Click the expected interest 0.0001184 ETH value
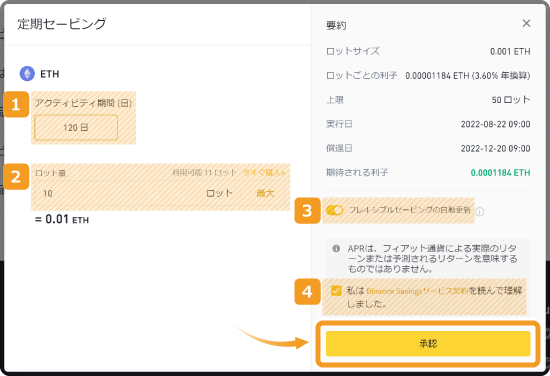 500,173
